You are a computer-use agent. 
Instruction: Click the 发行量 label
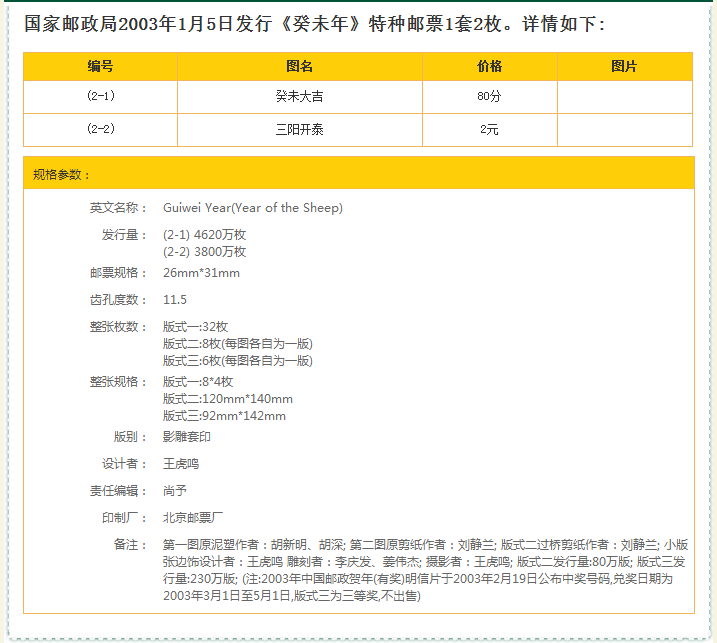coord(124,235)
